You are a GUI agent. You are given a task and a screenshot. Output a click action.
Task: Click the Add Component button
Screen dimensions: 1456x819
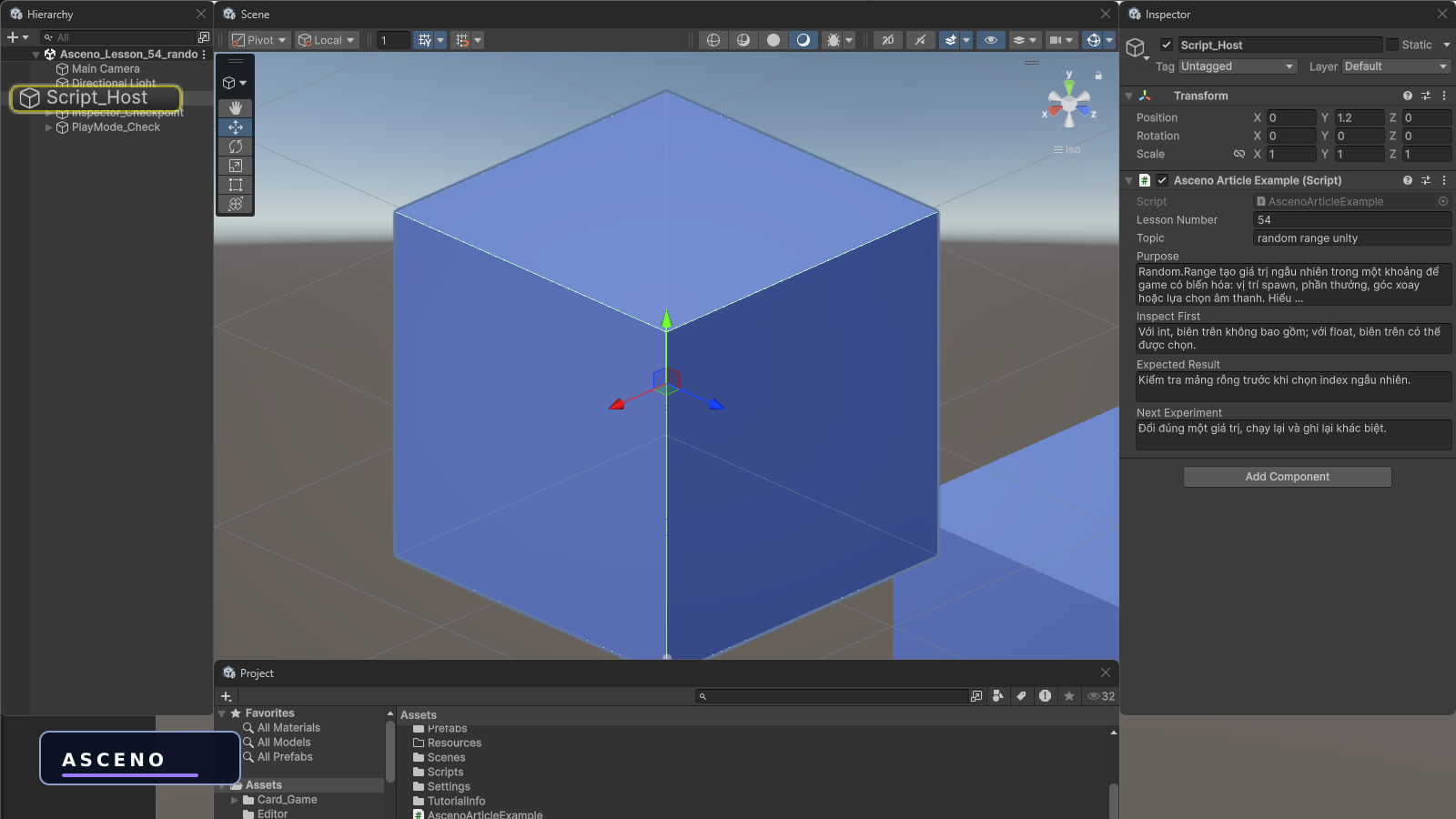point(1287,477)
